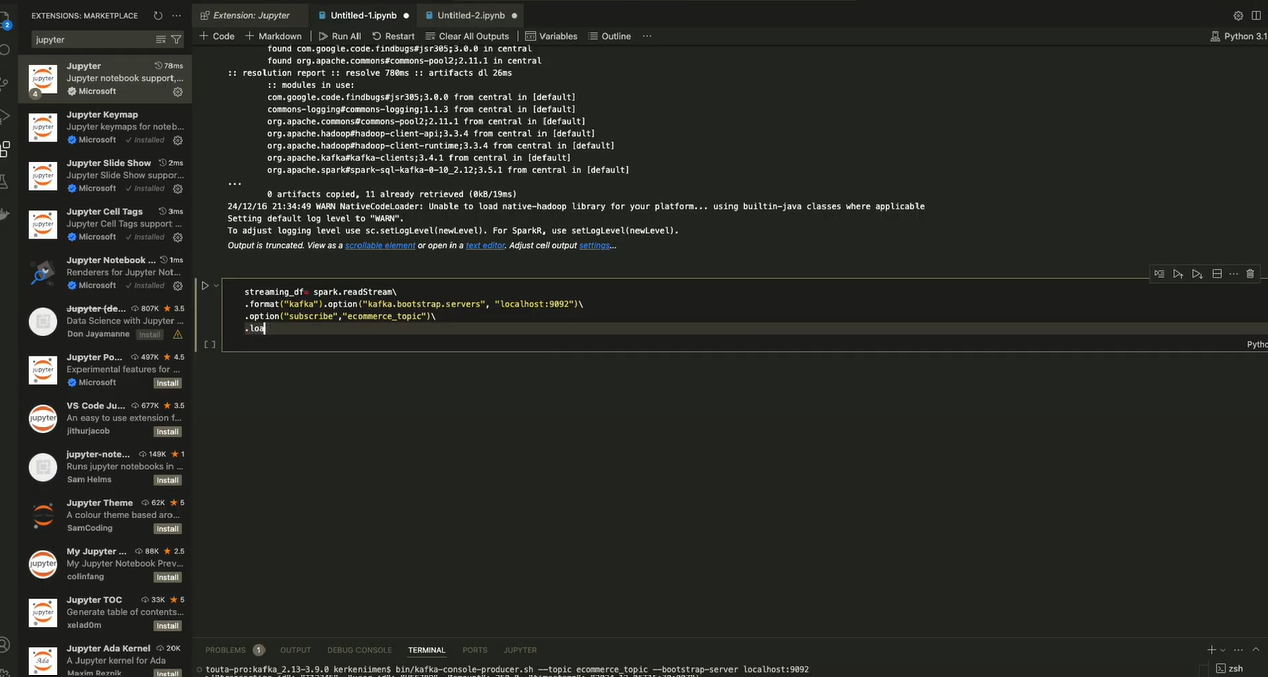Create new terminal with plus icon
1268x677 pixels.
(1211, 650)
